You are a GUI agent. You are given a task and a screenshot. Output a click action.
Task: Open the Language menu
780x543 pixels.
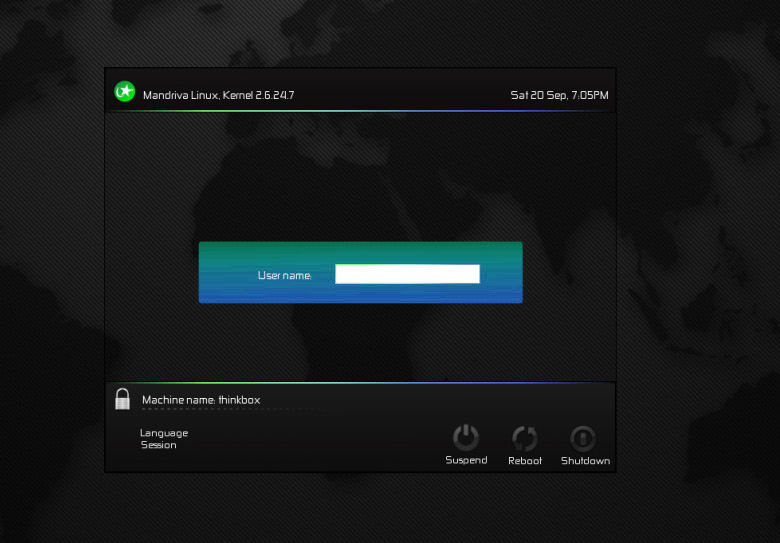pos(164,433)
